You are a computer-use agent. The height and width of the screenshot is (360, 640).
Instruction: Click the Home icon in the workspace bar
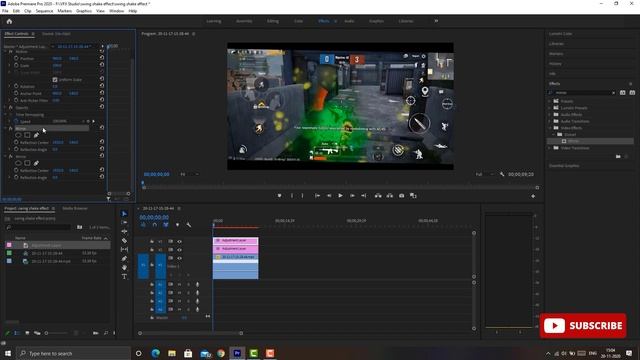point(9,21)
